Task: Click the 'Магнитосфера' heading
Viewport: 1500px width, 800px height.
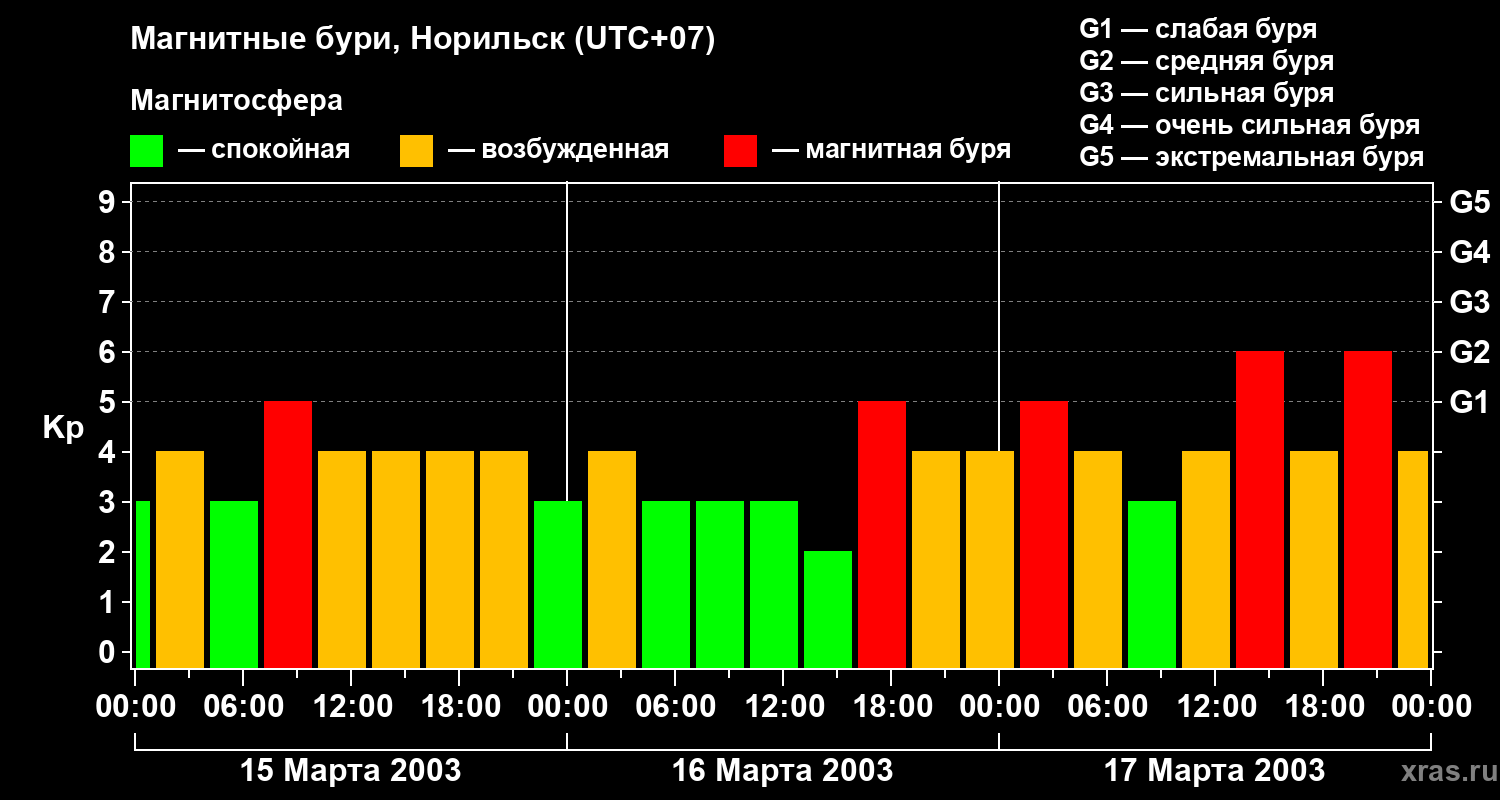Action: click(x=236, y=100)
